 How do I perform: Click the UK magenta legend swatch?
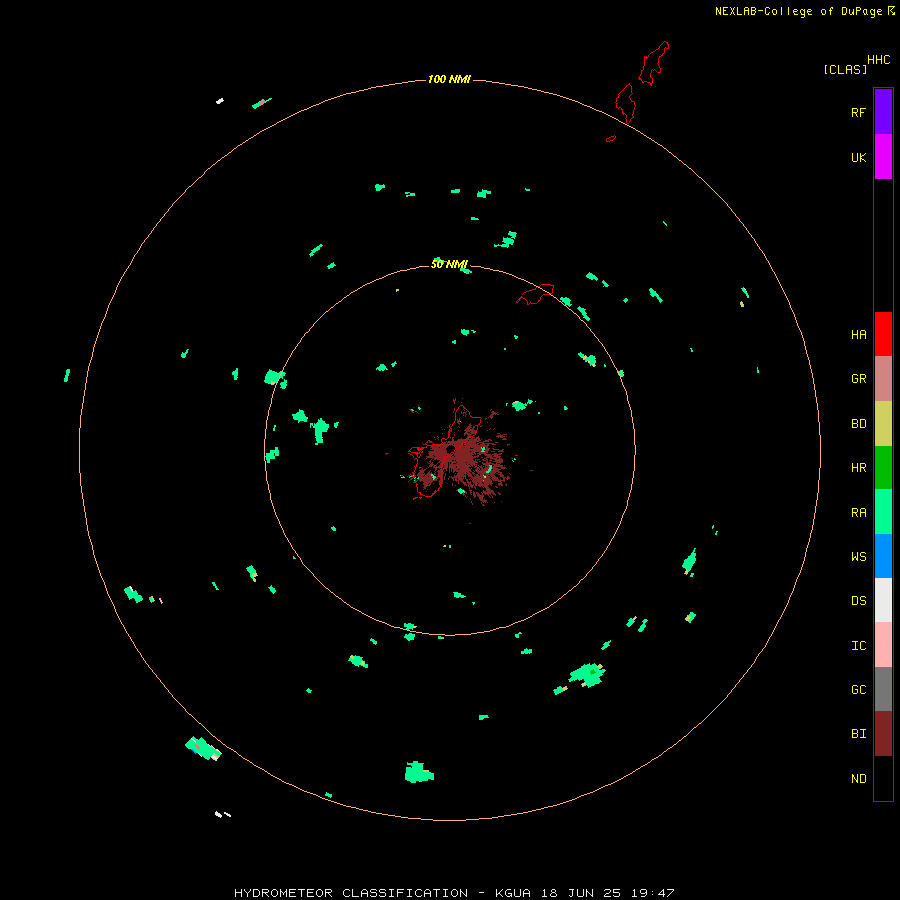[x=883, y=157]
